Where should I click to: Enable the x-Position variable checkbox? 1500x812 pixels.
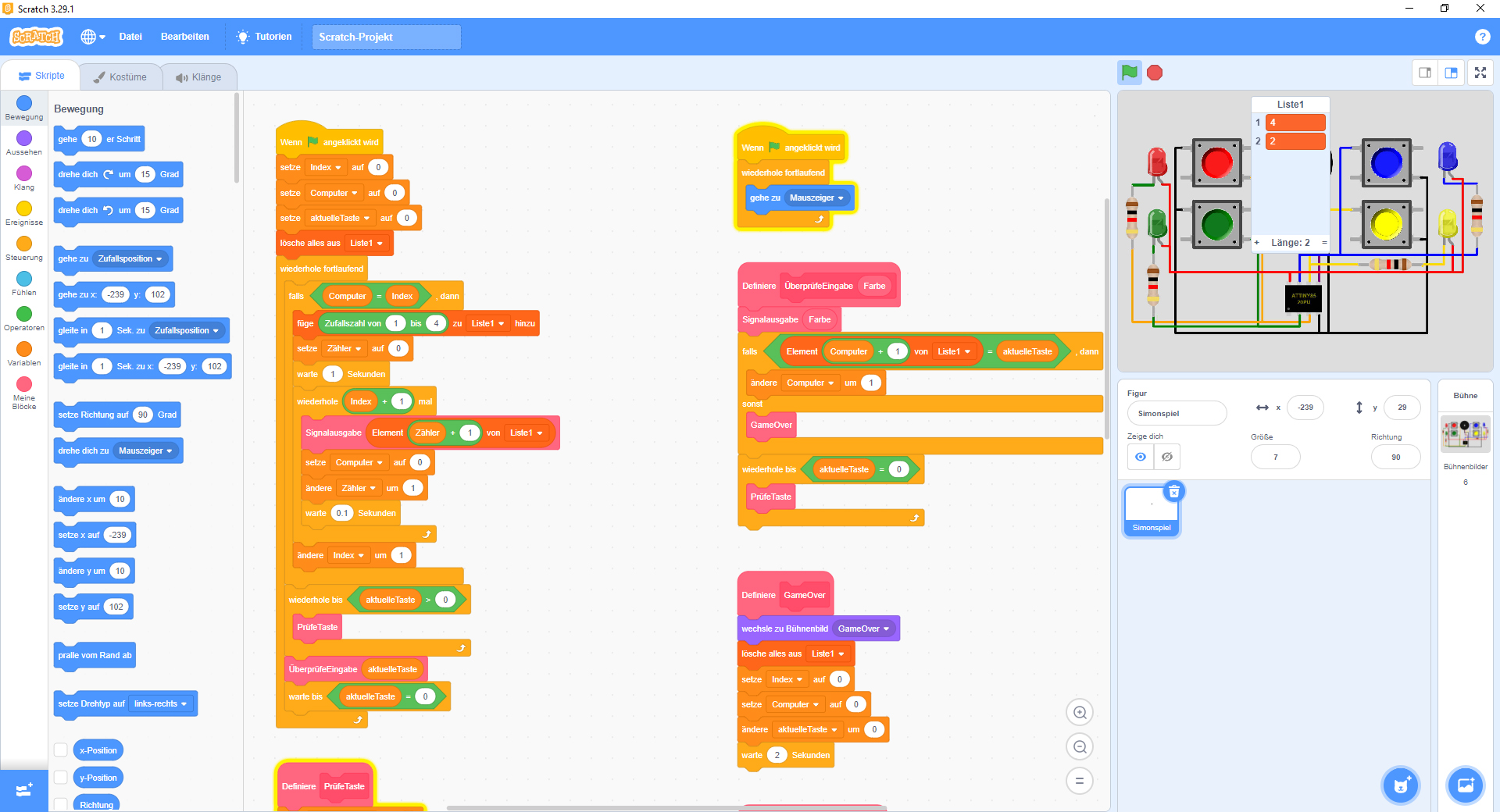[x=61, y=750]
